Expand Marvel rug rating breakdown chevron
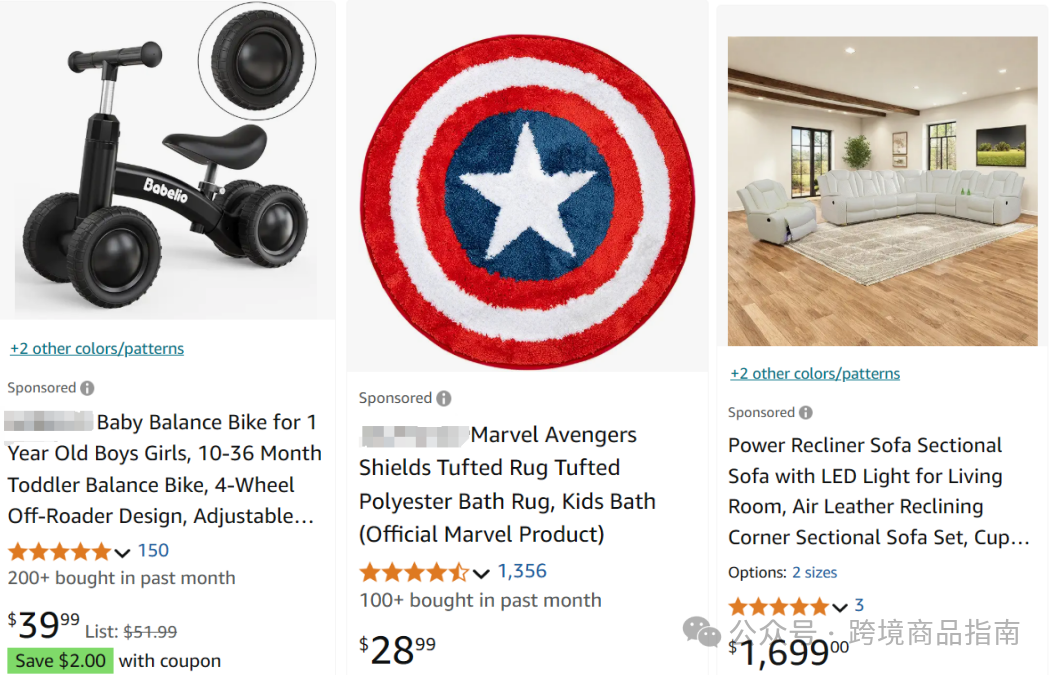This screenshot has width=1054, height=675. point(481,573)
